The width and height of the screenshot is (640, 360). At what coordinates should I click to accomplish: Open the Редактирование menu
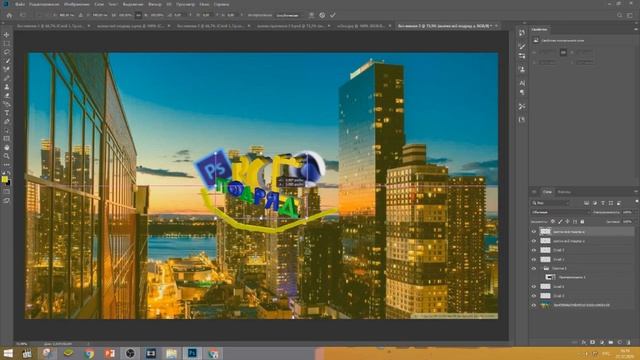point(43,4)
